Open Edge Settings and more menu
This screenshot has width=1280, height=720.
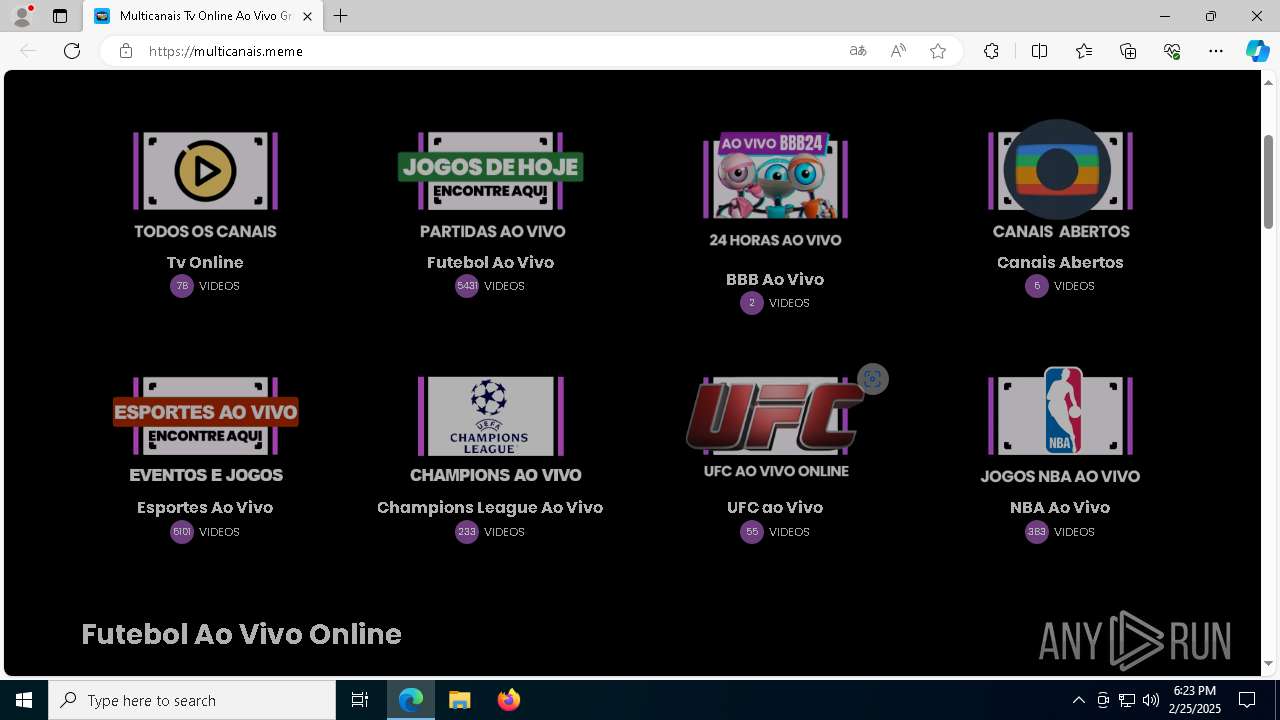[x=1216, y=51]
